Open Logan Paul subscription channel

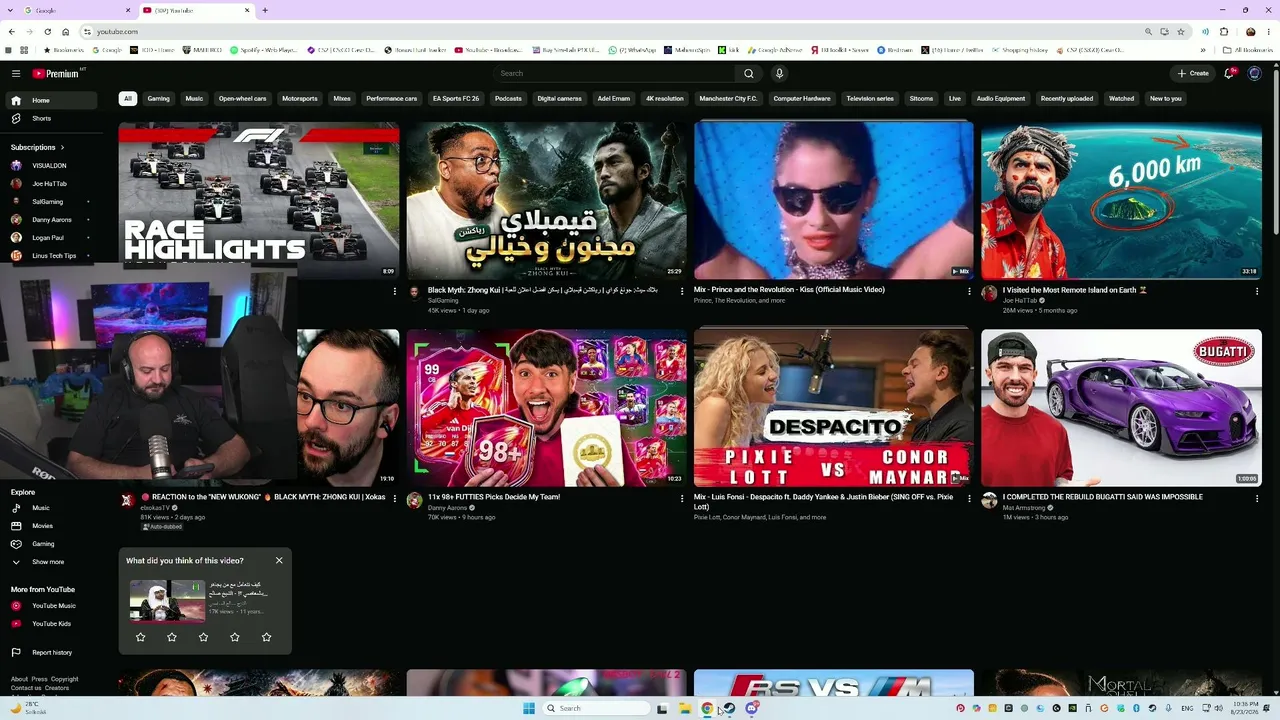(x=50, y=238)
